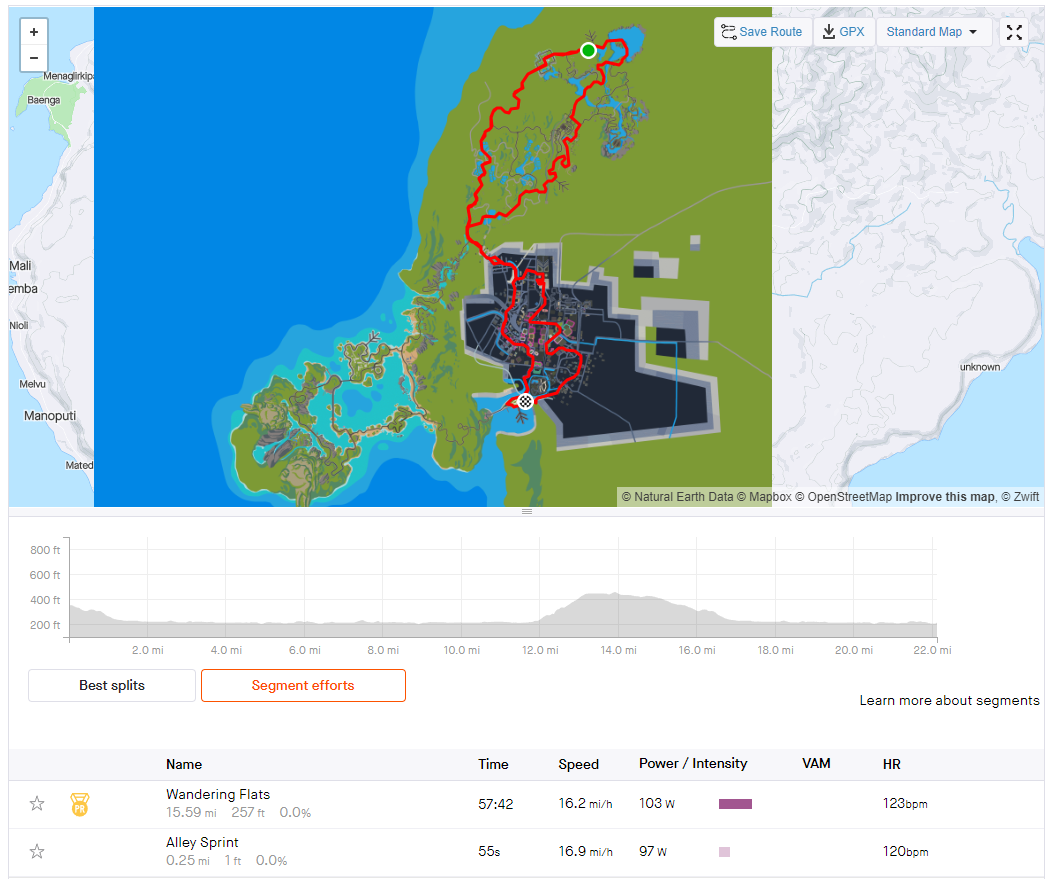Viewport: 1047px width, 879px height.
Task: Click the 123bpm heart rate value
Action: tap(905, 804)
